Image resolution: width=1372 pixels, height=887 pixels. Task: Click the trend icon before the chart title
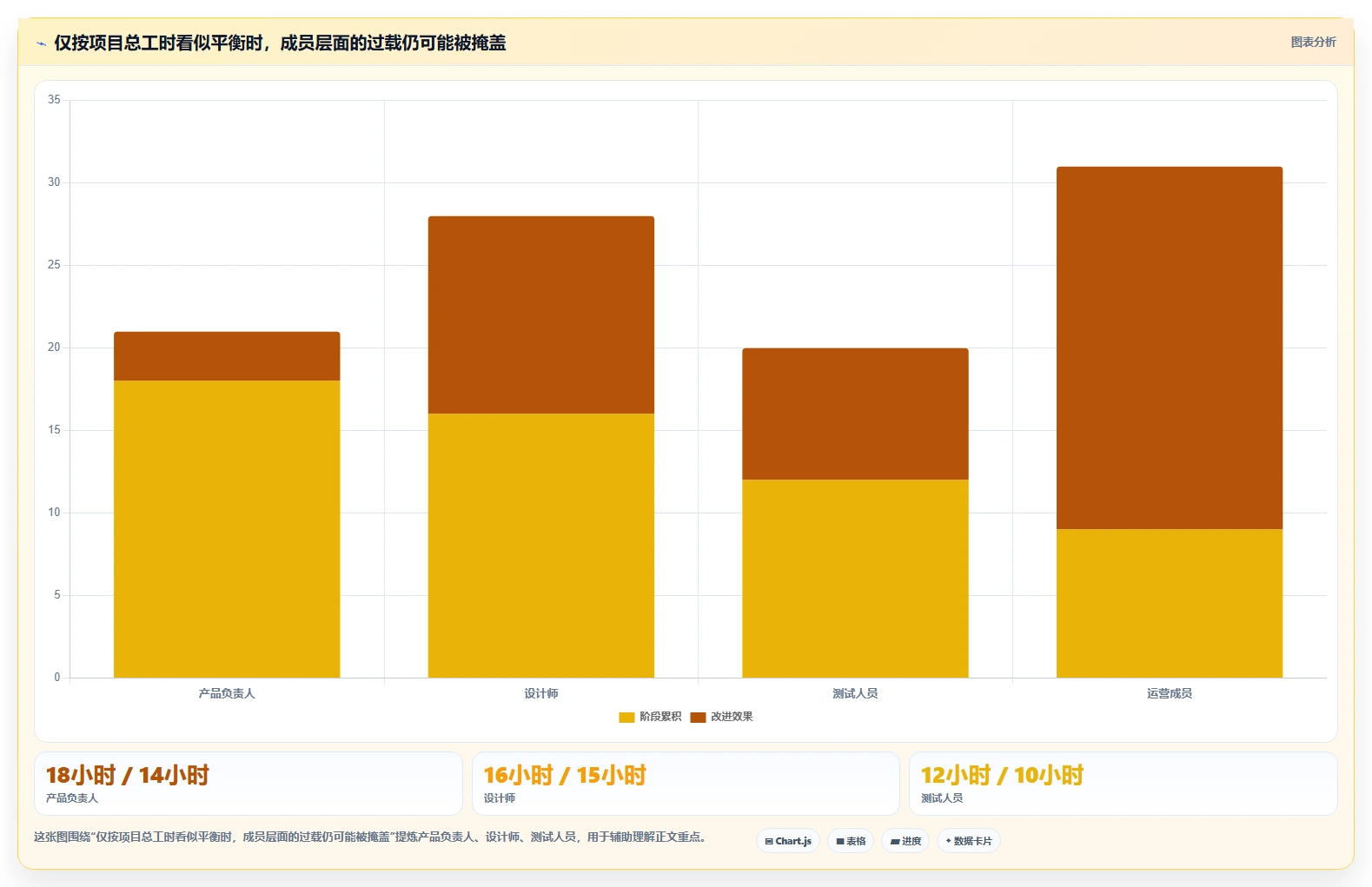coord(41,43)
